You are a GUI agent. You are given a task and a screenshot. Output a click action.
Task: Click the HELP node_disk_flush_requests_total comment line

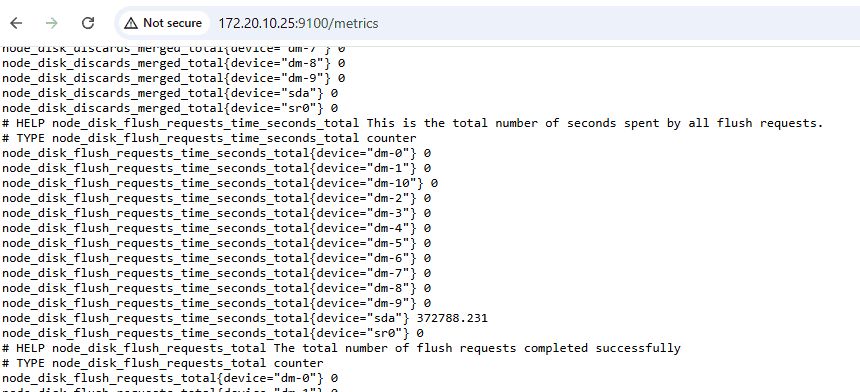click(x=341, y=348)
